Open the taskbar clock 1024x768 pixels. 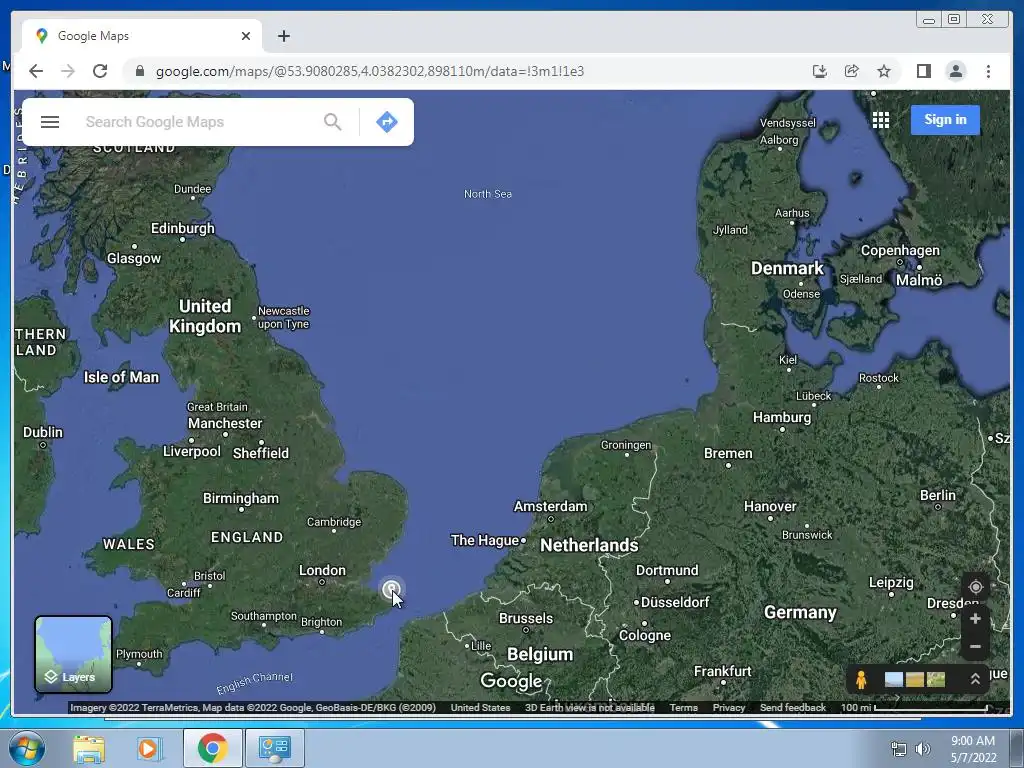click(973, 749)
